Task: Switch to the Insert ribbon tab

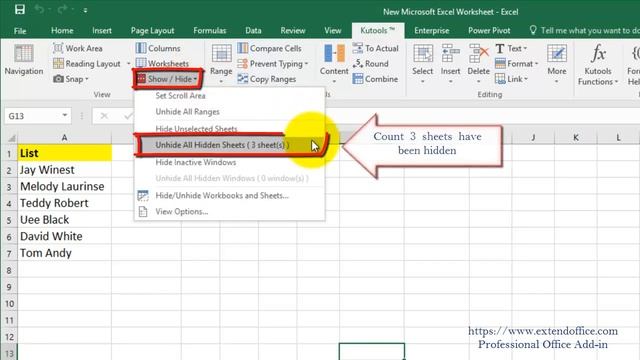Action: coord(102,31)
